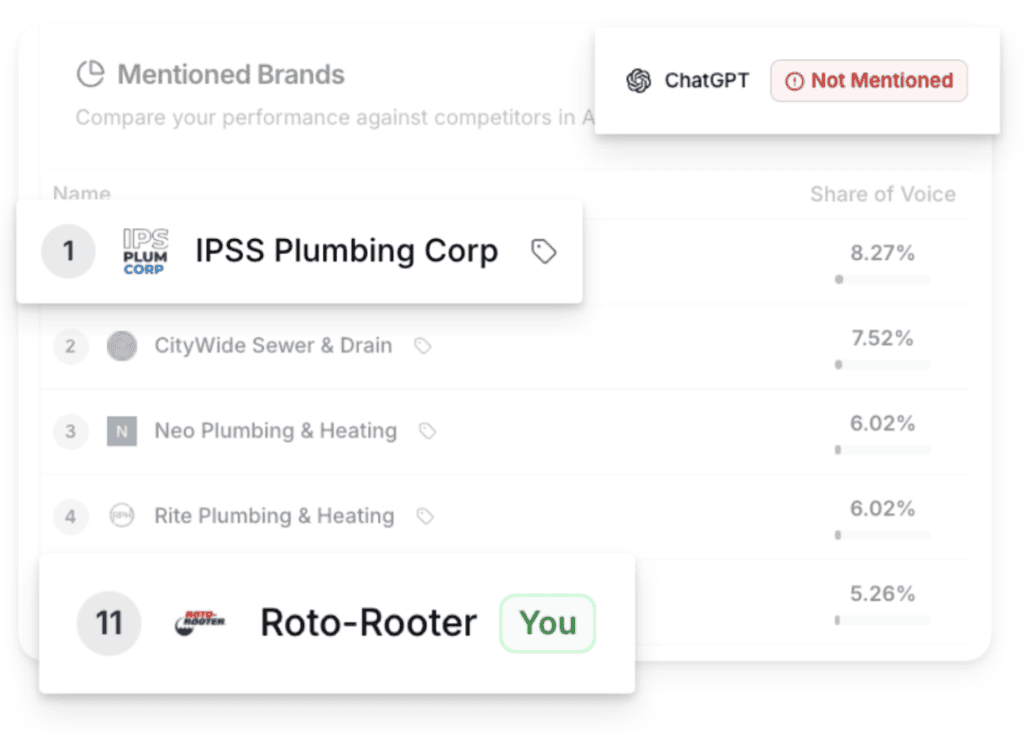Click the rank 11 number badge
1024x736 pixels.
coord(109,623)
